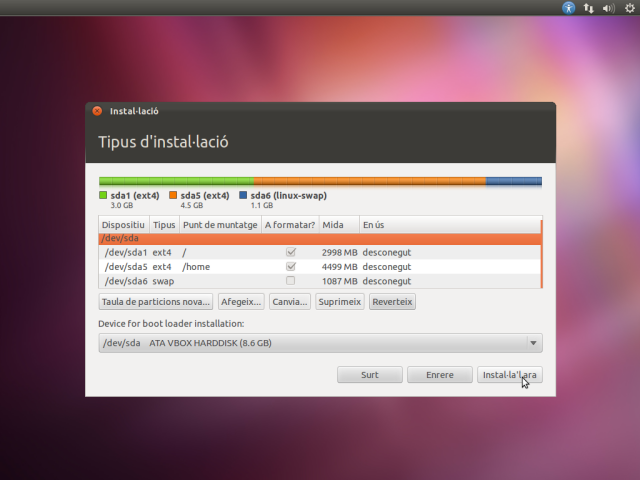Click the swap type cell

tap(163, 281)
